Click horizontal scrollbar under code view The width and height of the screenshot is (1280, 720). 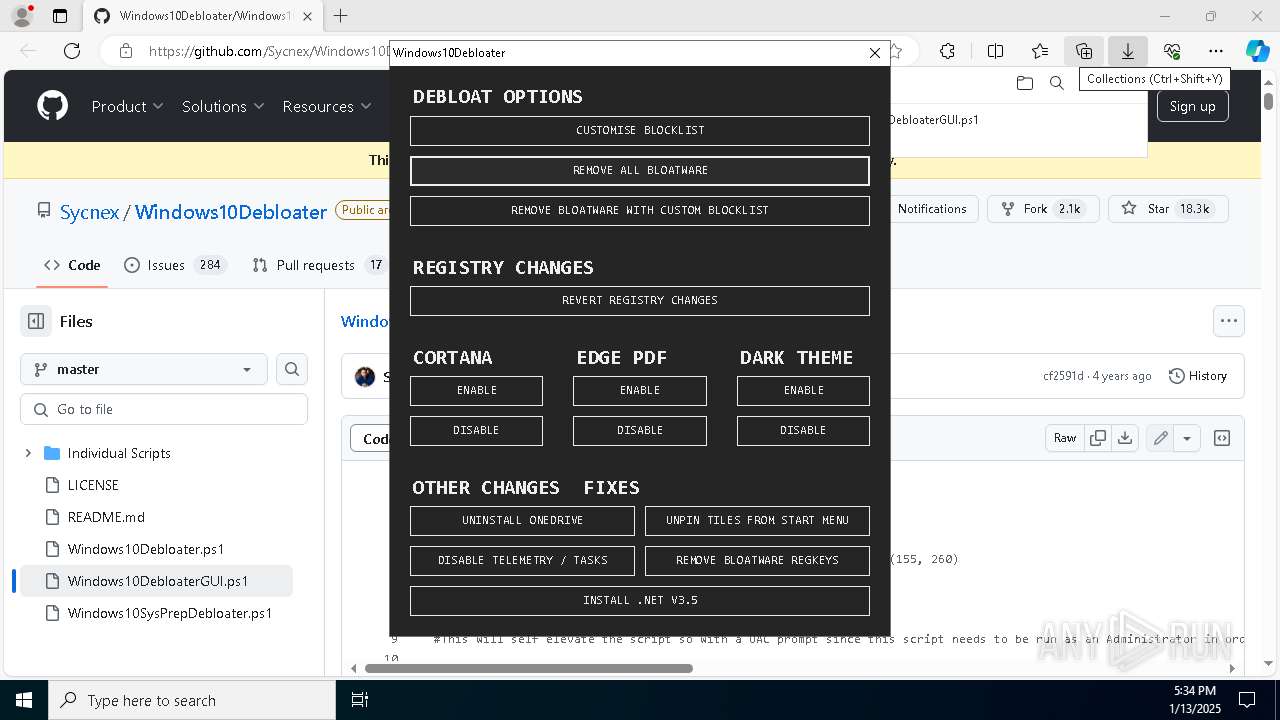529,668
